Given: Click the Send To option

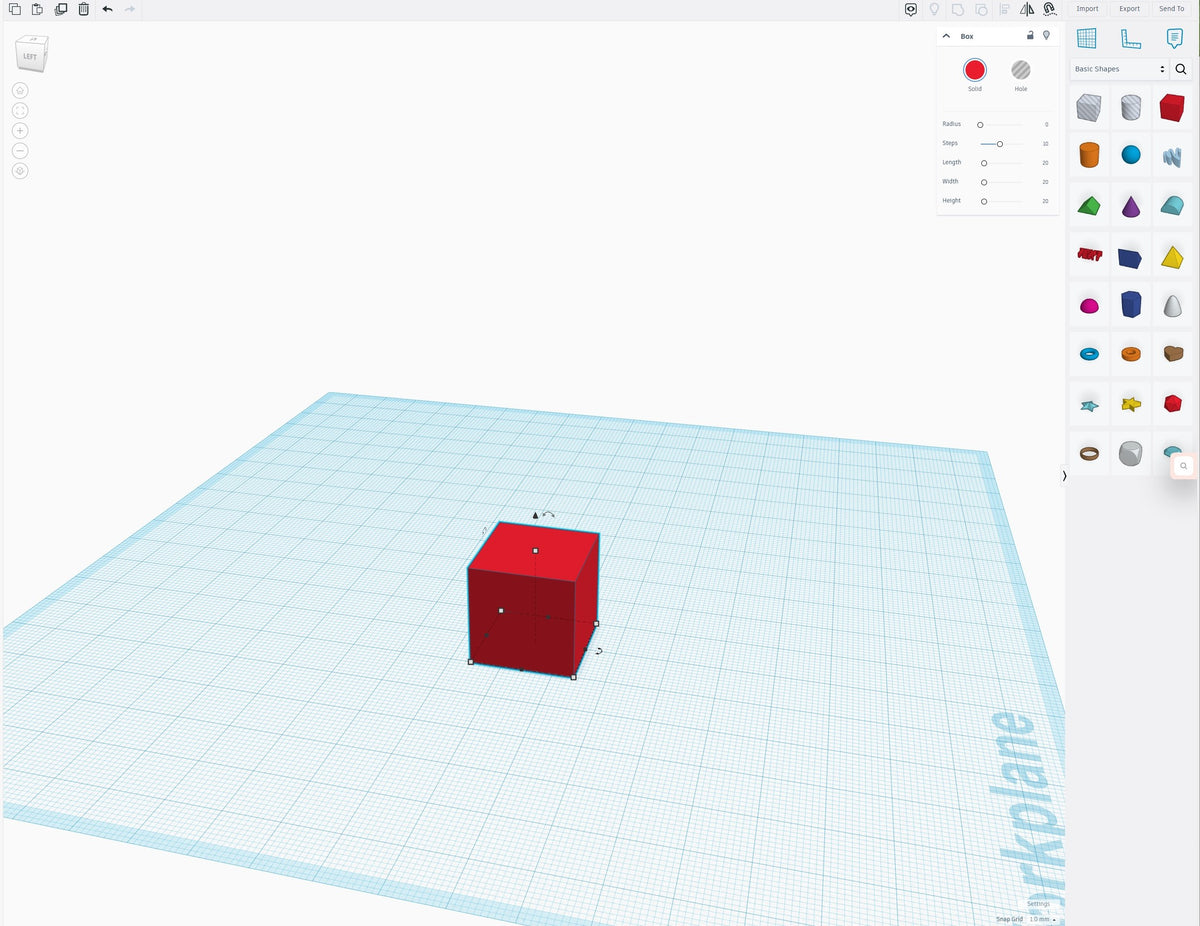Looking at the screenshot, I should pyautogui.click(x=1171, y=9).
